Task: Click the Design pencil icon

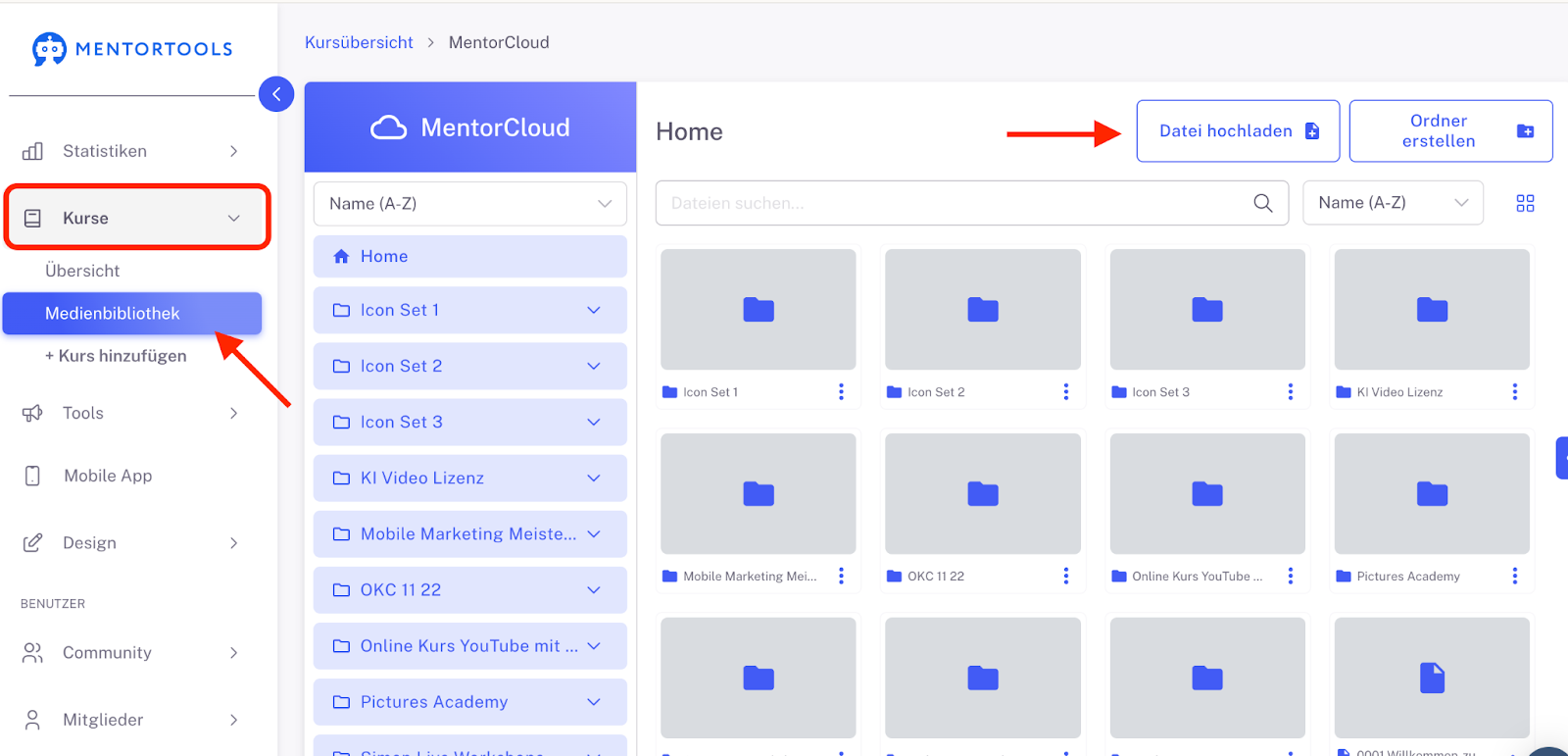Action: pos(32,542)
